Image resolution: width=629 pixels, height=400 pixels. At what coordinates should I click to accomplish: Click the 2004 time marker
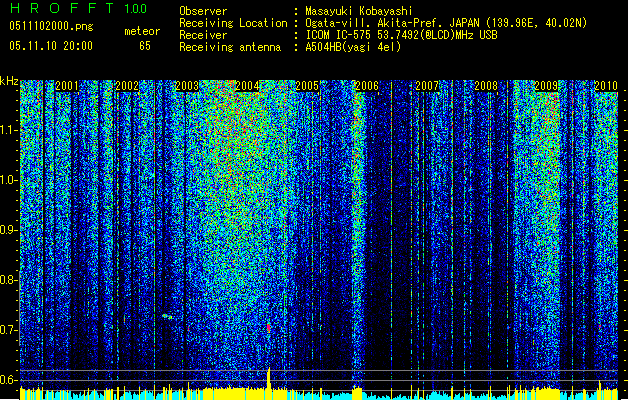click(x=247, y=85)
